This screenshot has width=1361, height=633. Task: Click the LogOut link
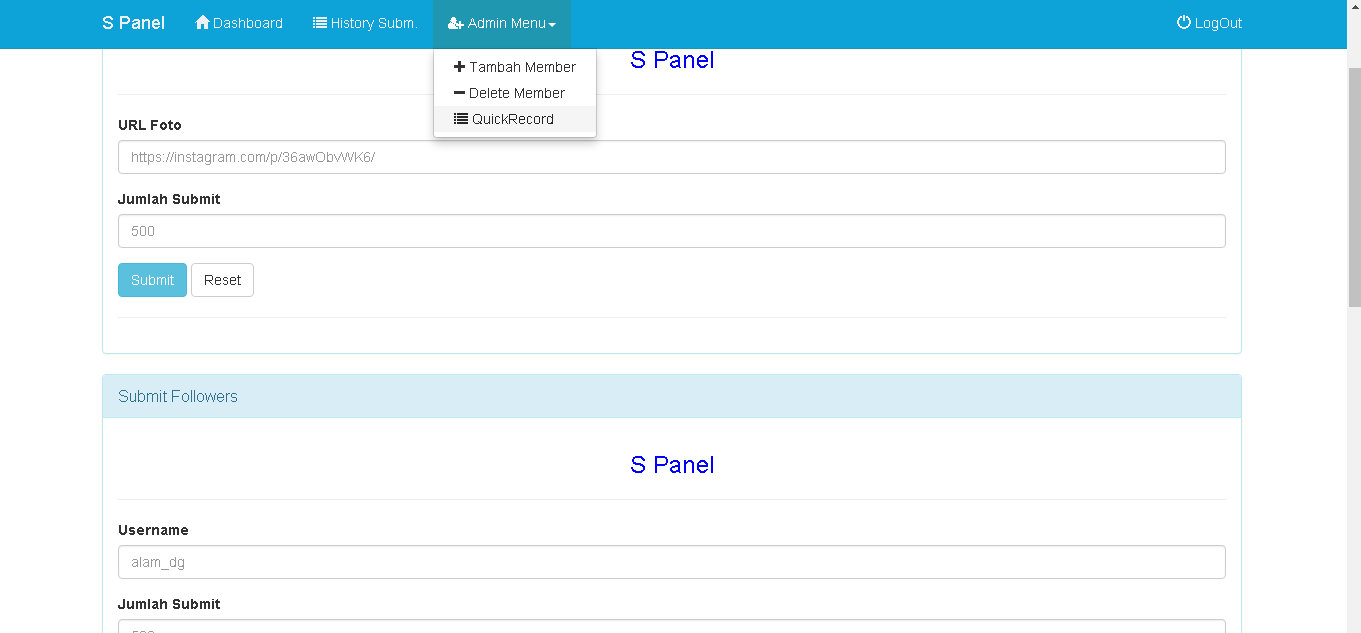click(x=1217, y=22)
